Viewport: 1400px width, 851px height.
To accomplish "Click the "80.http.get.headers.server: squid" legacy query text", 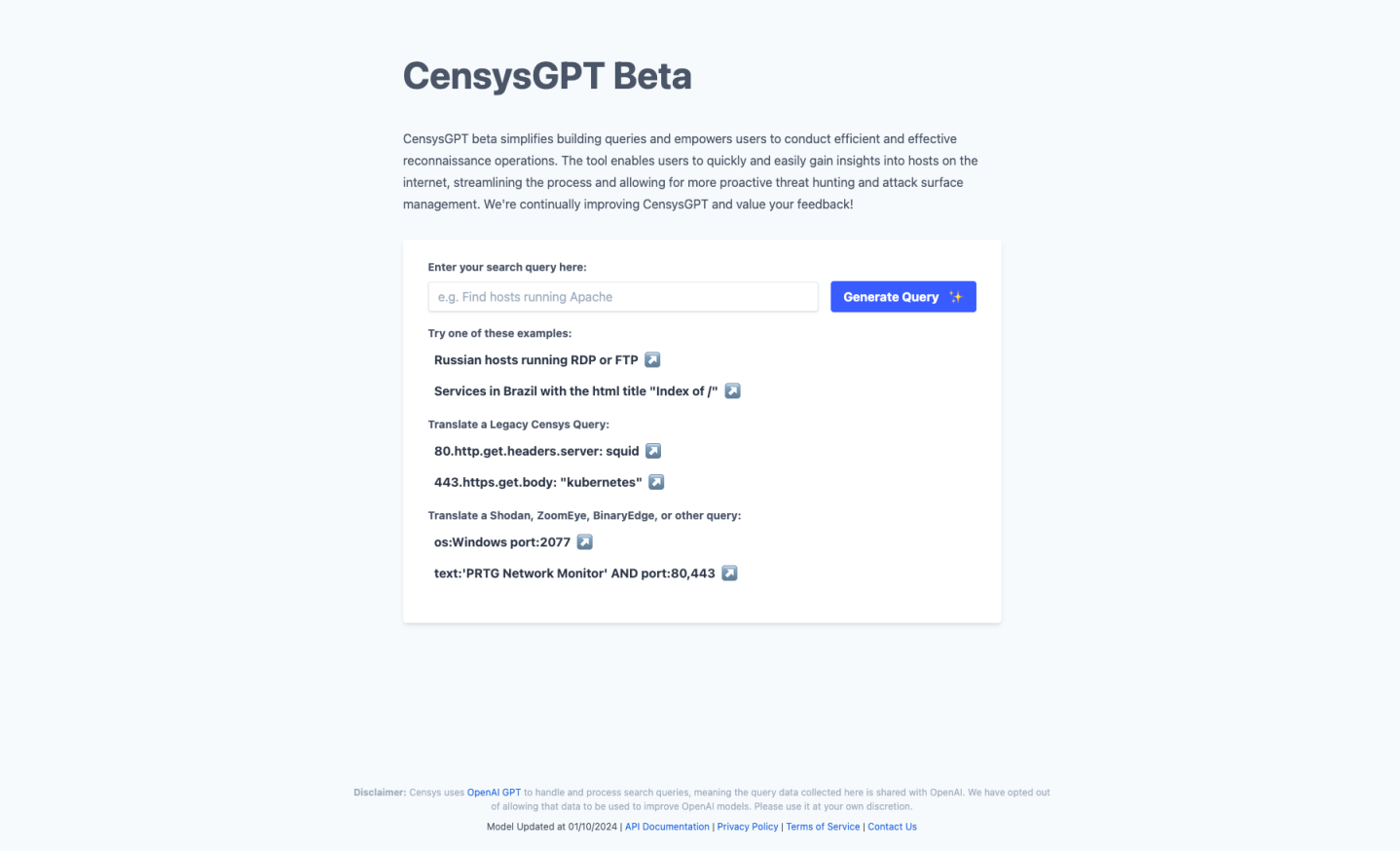I will [x=536, y=451].
